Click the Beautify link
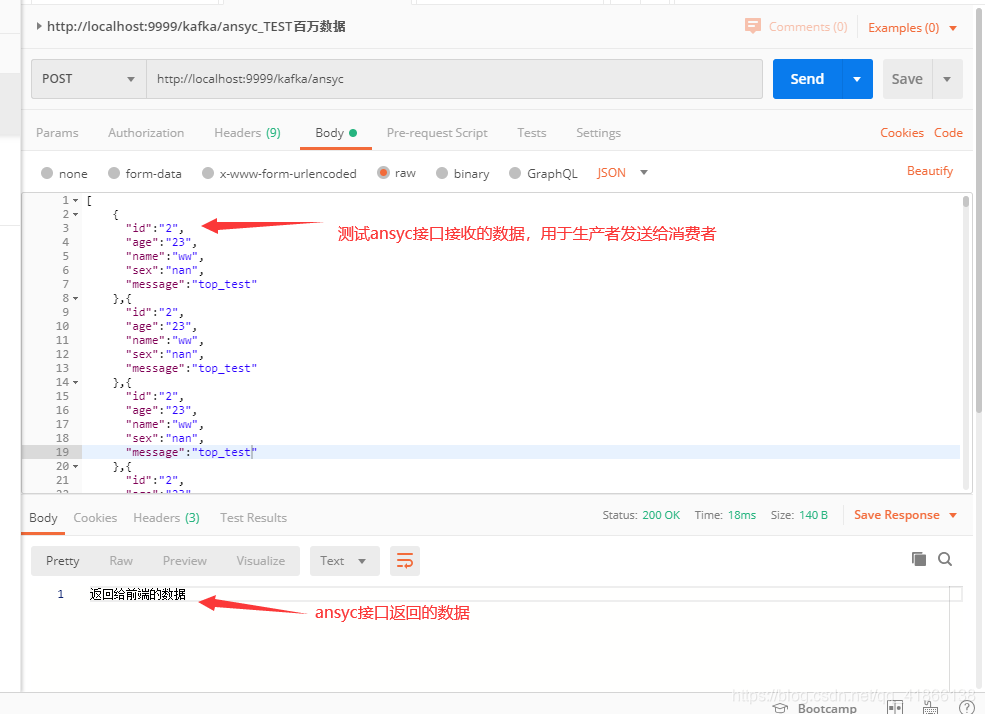The height and width of the screenshot is (714, 985). (930, 171)
